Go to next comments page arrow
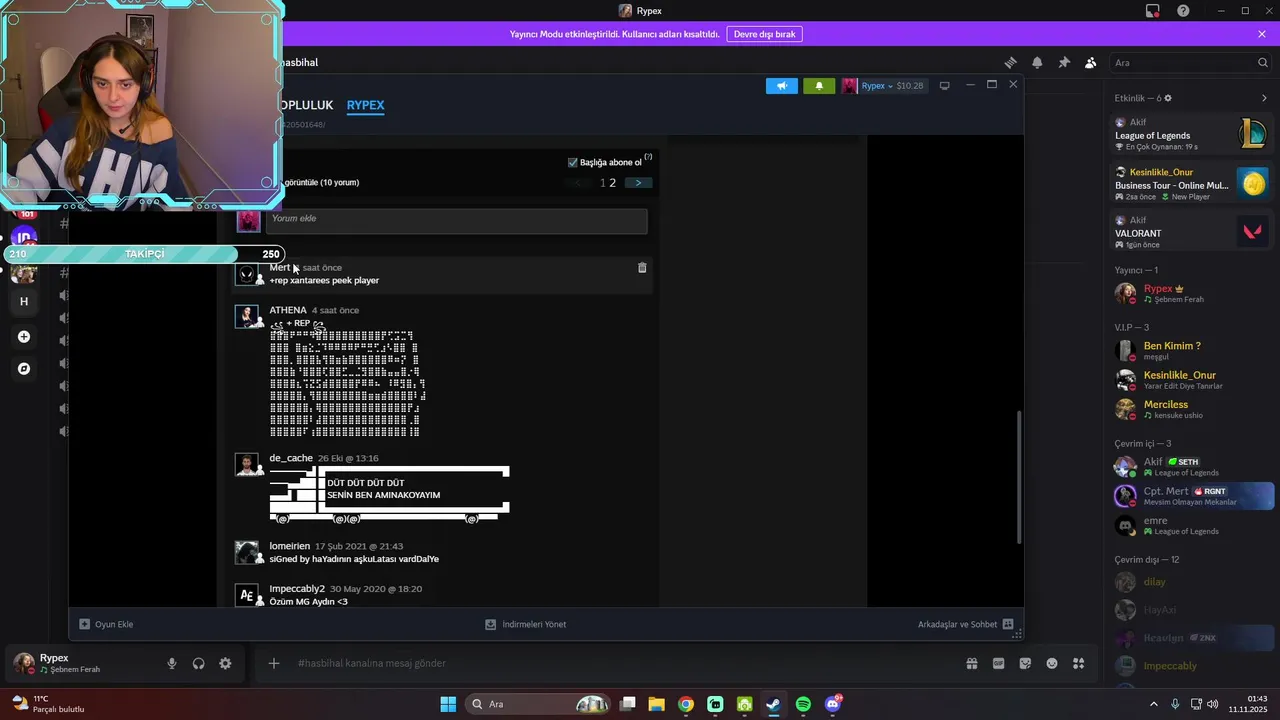Screen dimensions: 1280x720 click(x=638, y=183)
